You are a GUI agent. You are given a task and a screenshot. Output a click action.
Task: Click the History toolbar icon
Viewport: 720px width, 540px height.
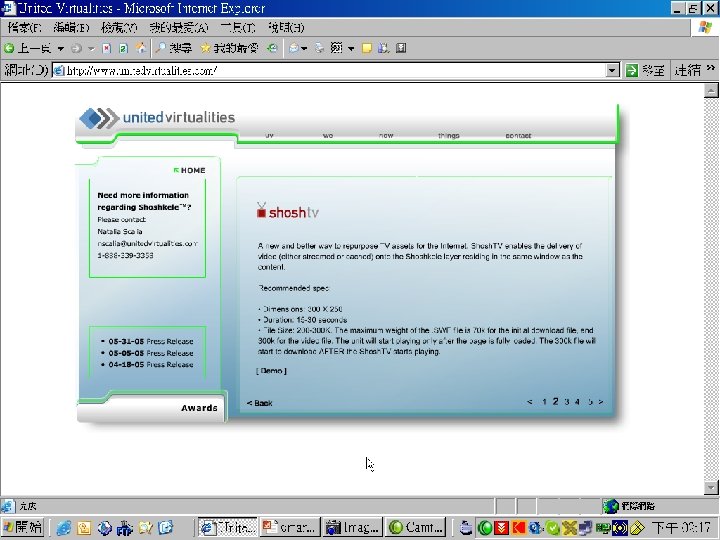coord(272,48)
